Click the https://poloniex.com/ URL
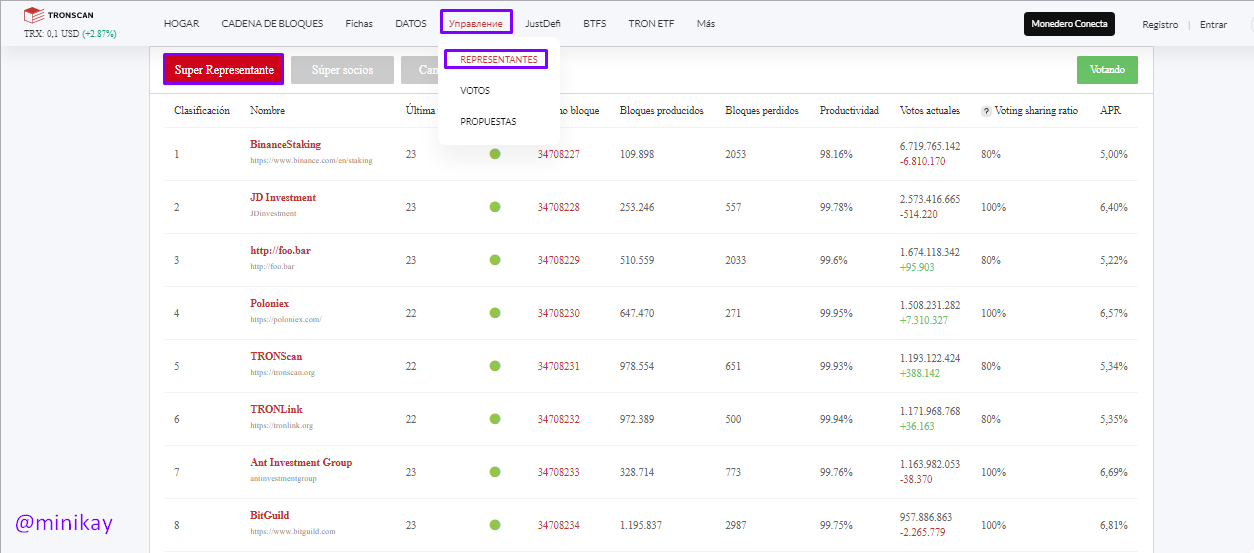The image size is (1254, 553). click(x=286, y=320)
